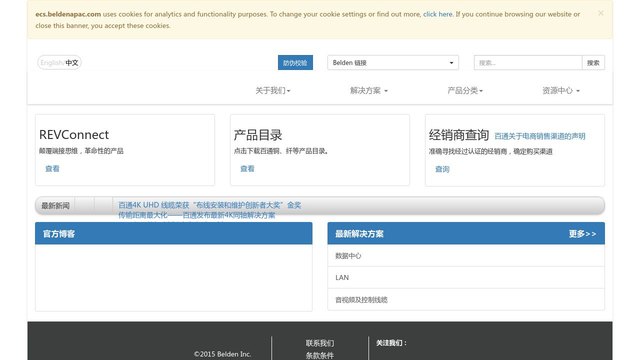This screenshot has height=360, width=640.
Task: Click the 最新新闻 label
Action: click(55, 205)
